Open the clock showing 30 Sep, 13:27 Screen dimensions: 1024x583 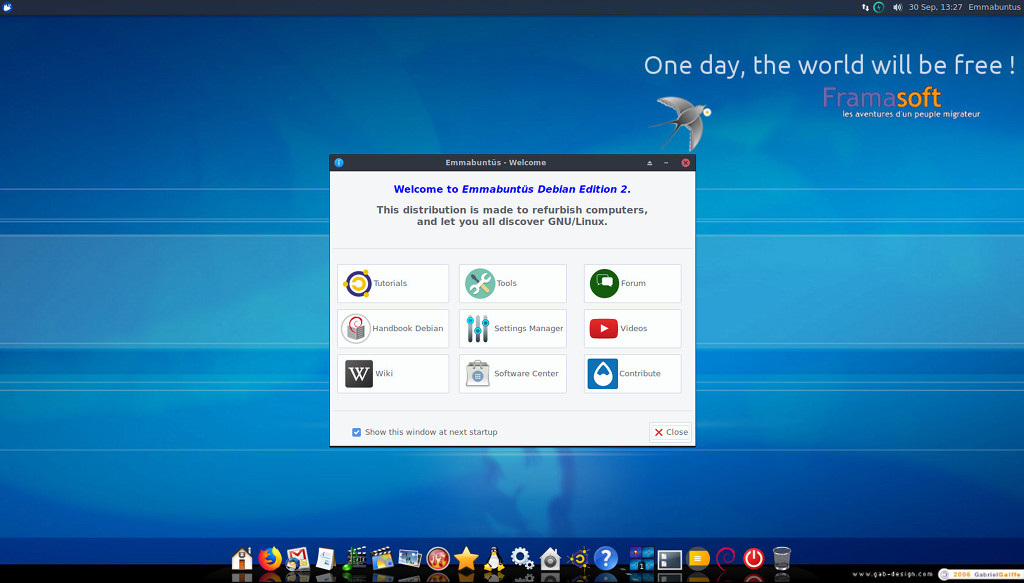coord(935,7)
